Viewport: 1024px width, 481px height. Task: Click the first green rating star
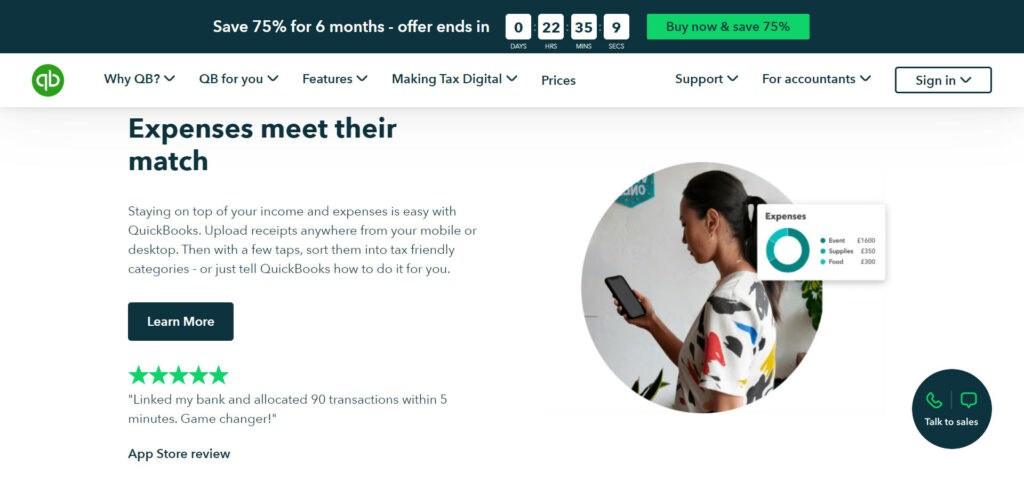(138, 375)
